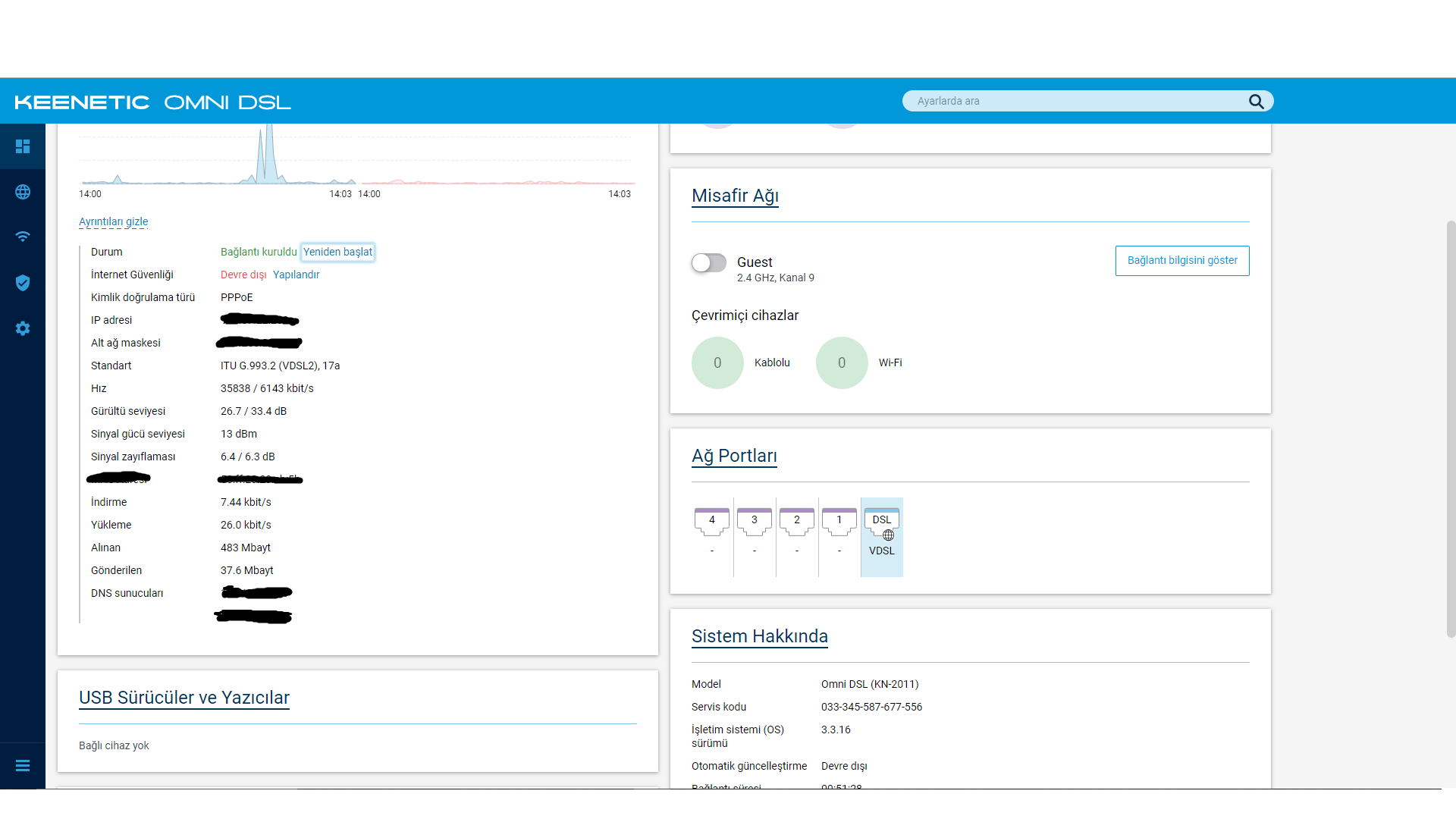Viewport: 1456px width, 819px height.
Task: Click the search magnifier icon
Action: coord(1256,102)
